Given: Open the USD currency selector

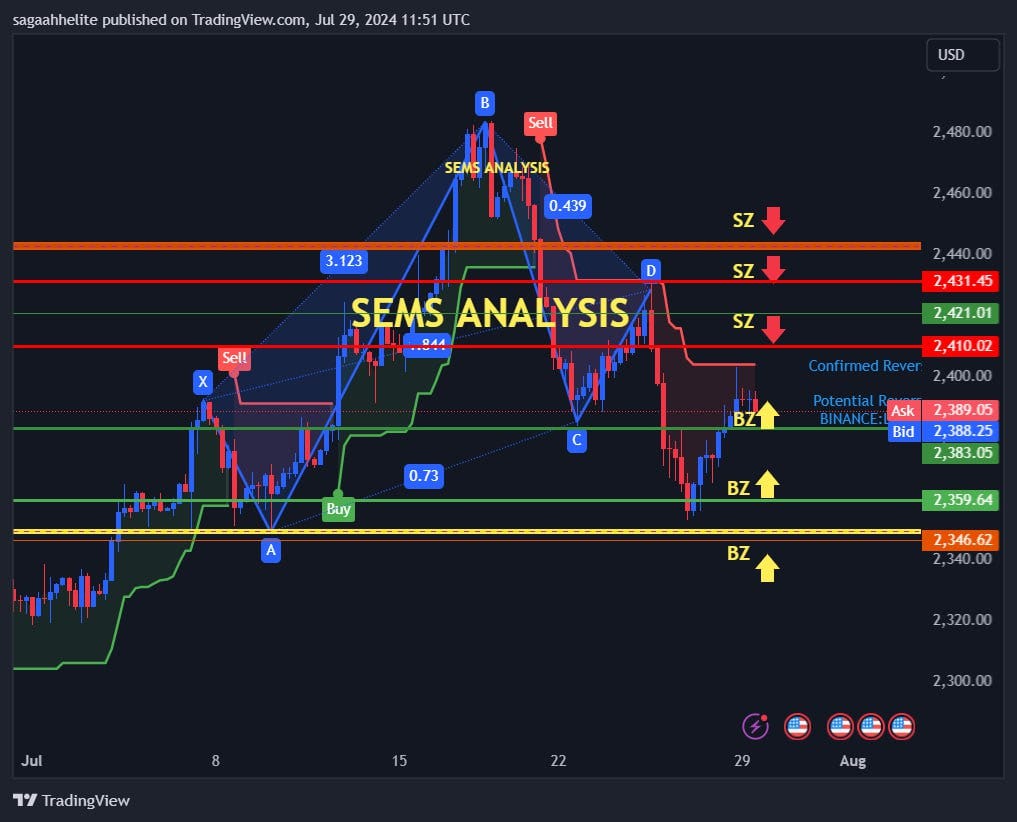Looking at the screenshot, I should (962, 55).
